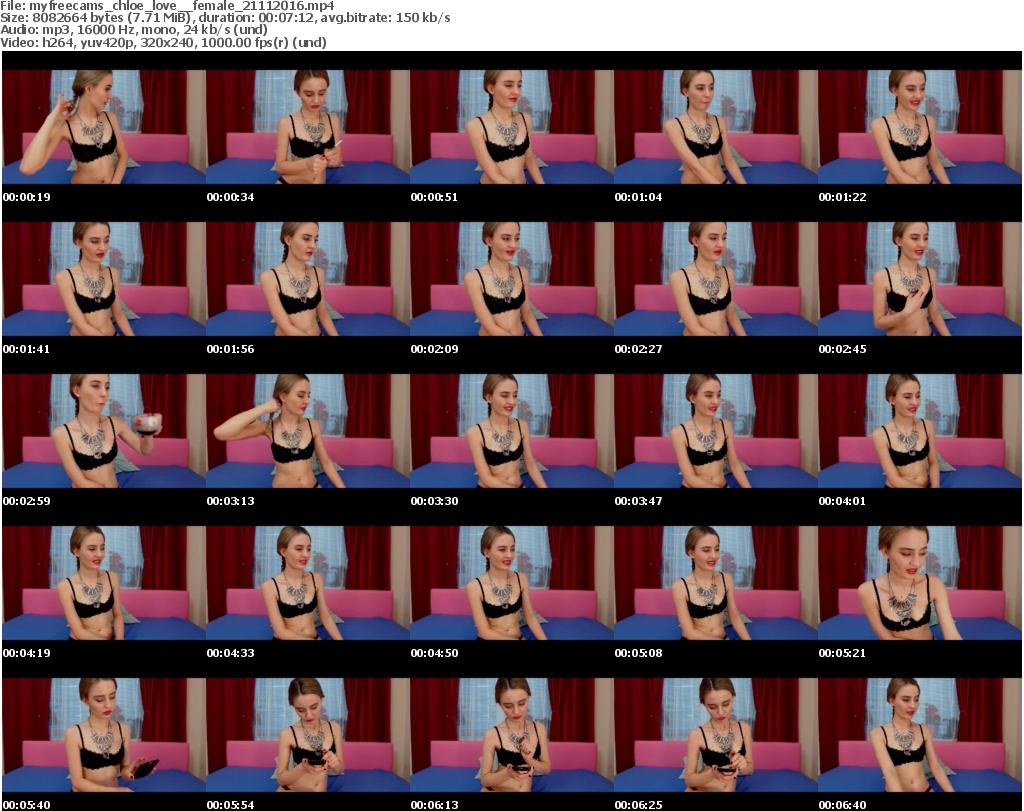The image size is (1024, 811).
Task: Click the file name line 'myfreecams_chloe_love__female_21112016.mp4'
Action: coord(167,5)
